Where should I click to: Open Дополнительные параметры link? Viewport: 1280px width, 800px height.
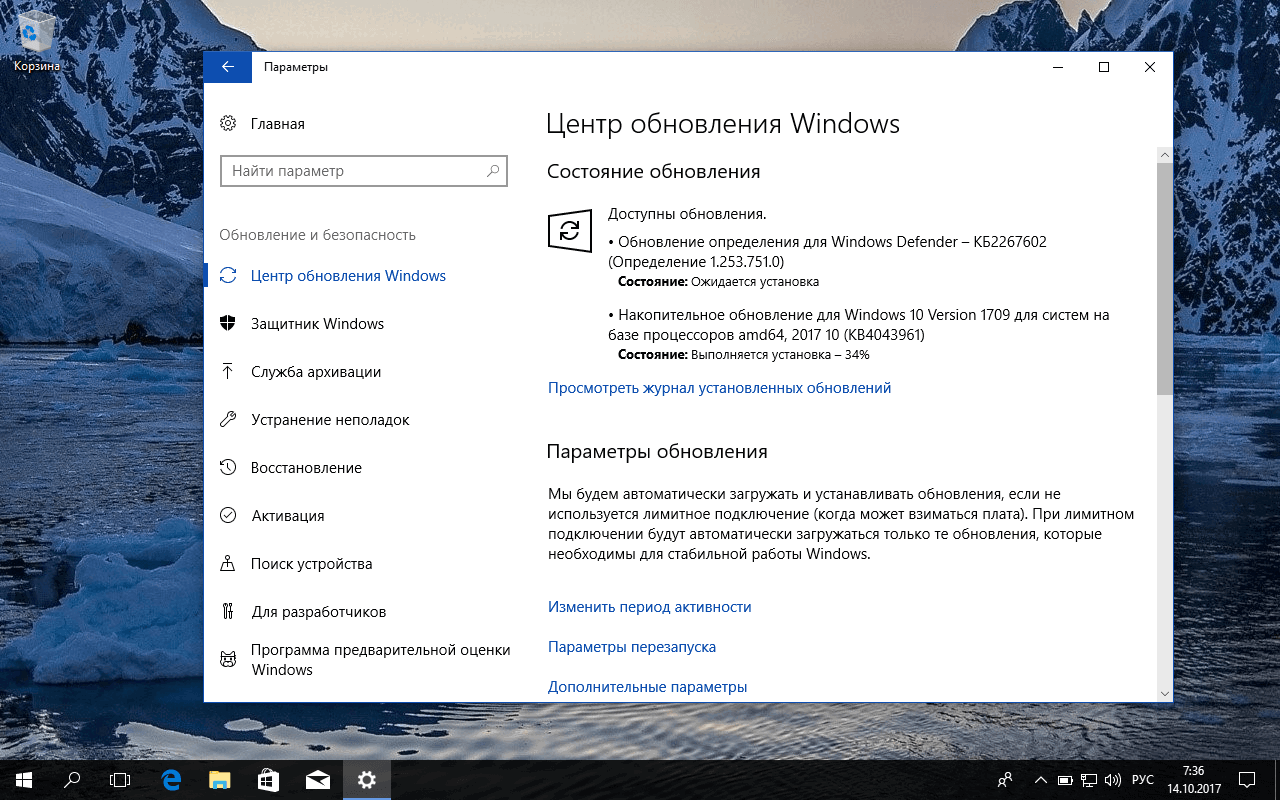645,687
